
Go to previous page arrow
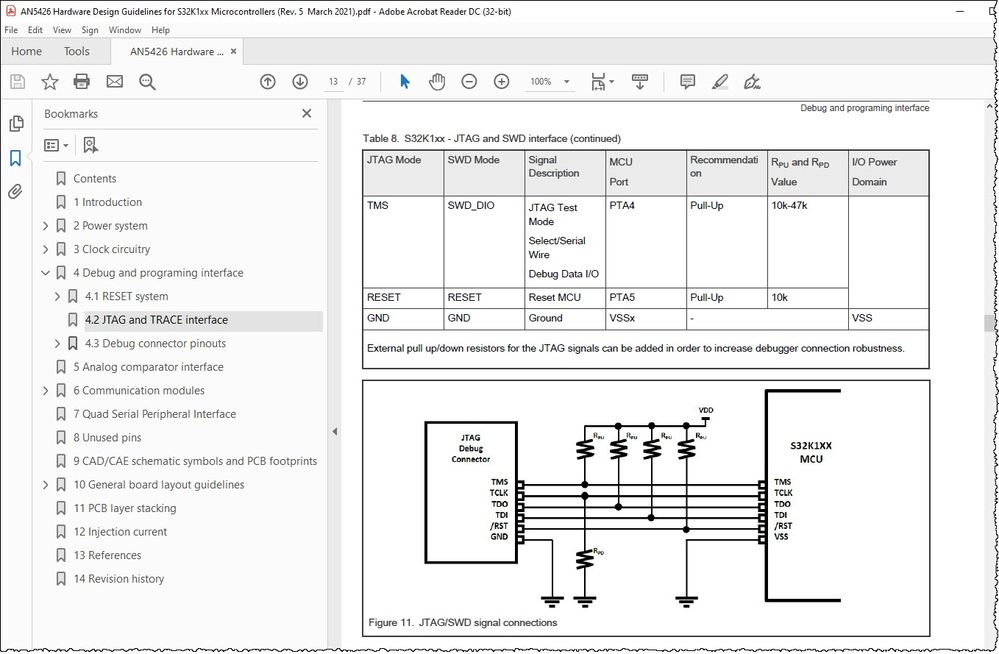[x=268, y=82]
